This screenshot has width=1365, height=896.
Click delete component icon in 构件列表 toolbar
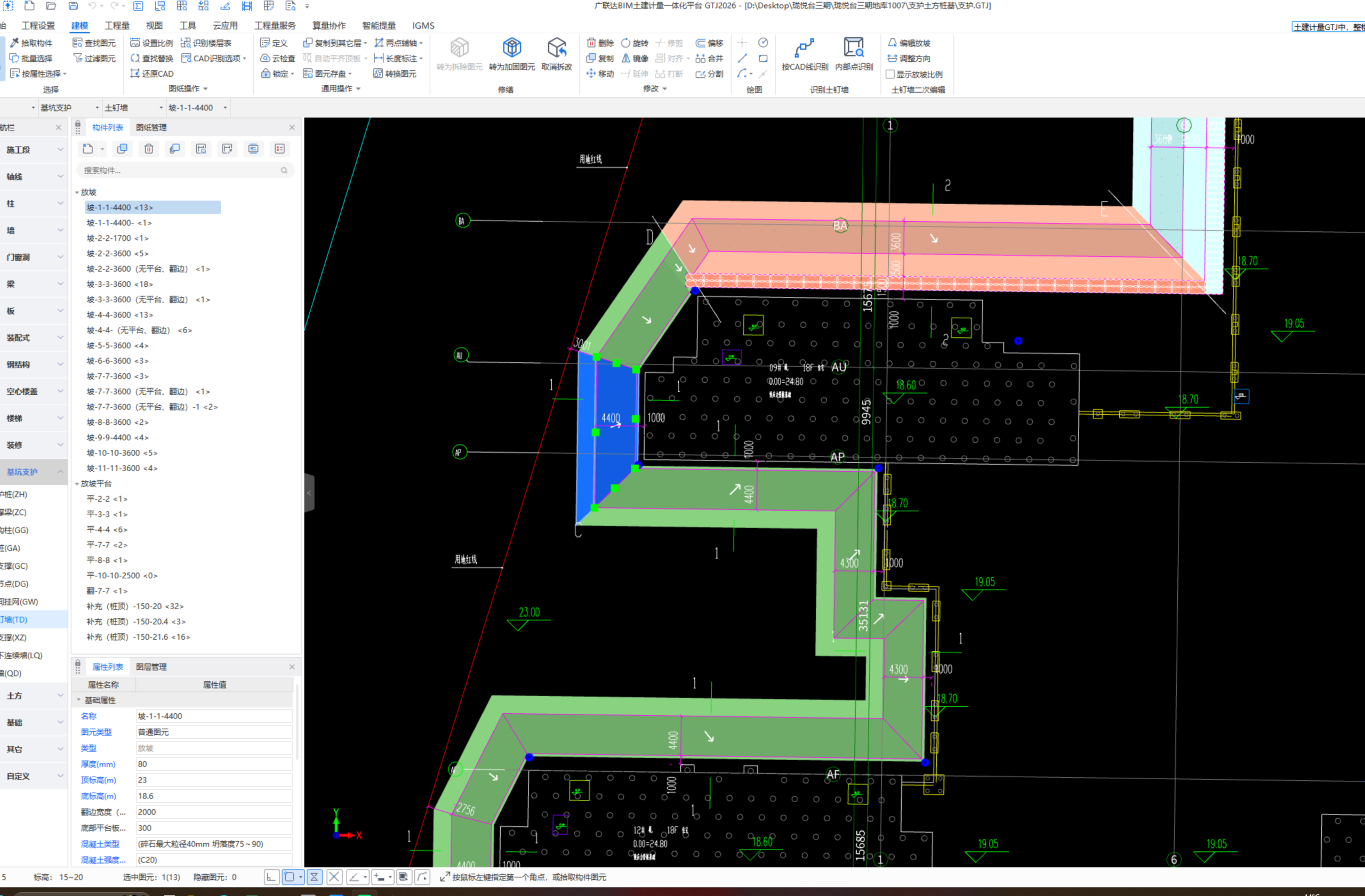(149, 149)
